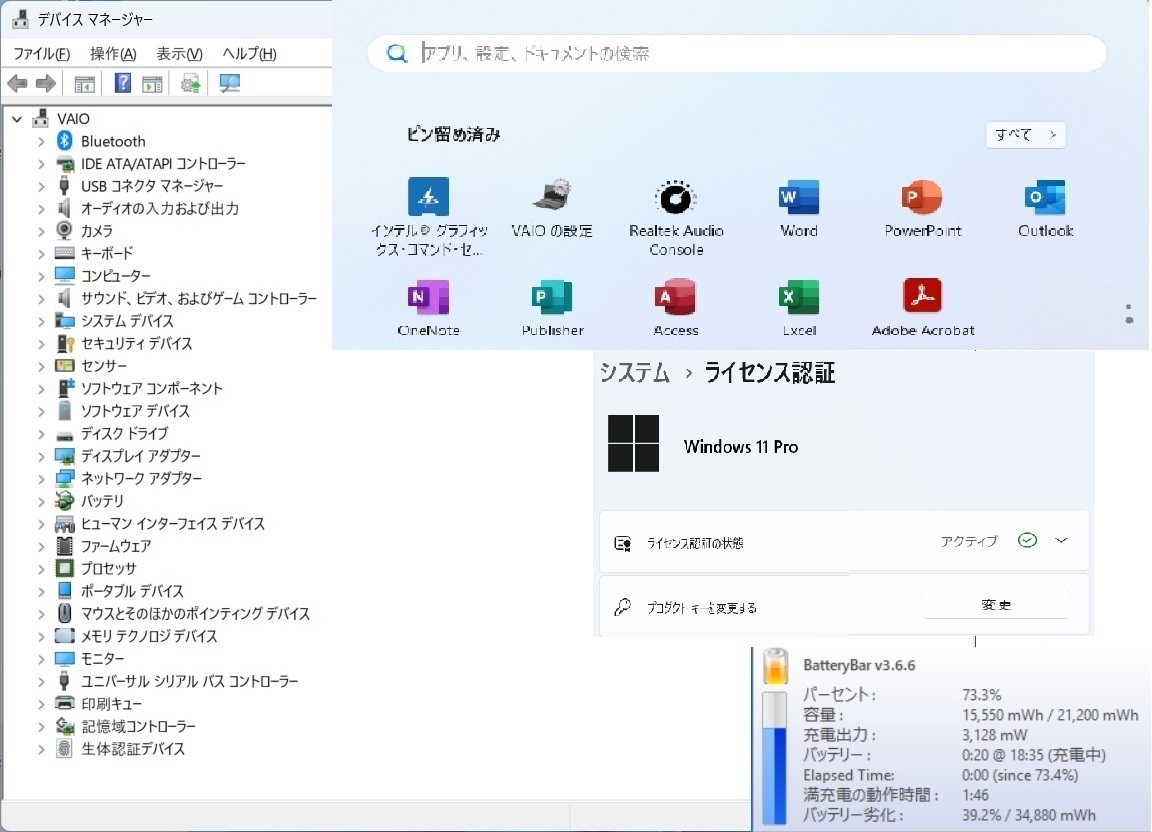
Task: Select the センサー tree row
Action: [104, 366]
